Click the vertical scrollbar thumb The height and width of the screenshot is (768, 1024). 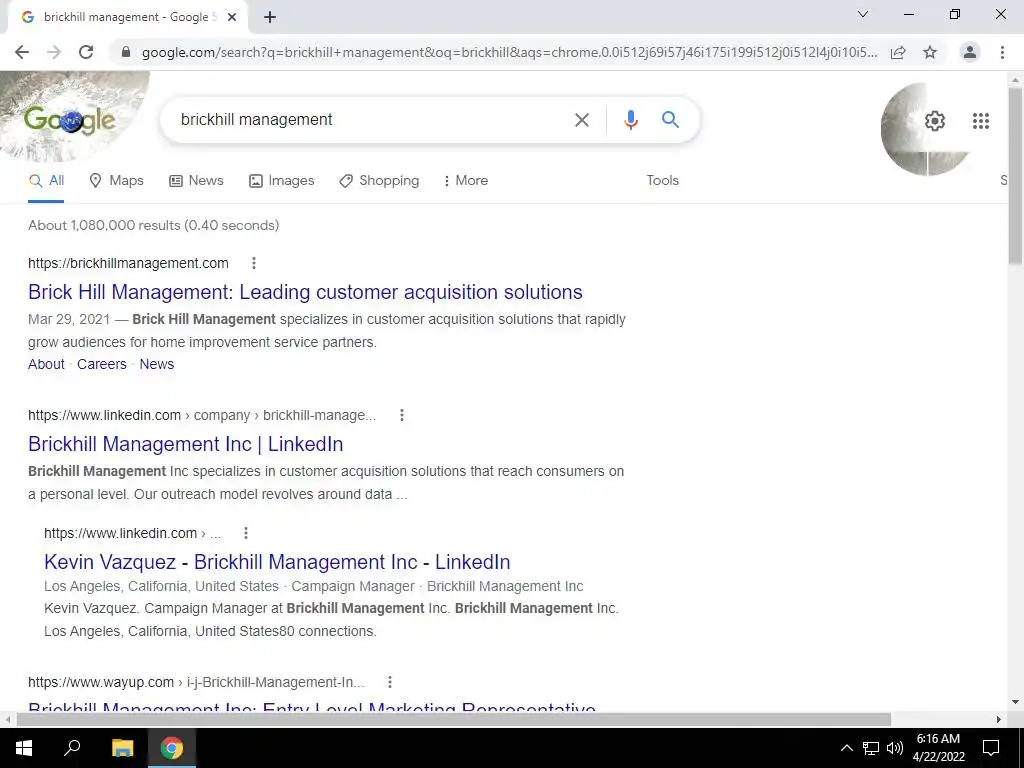click(1015, 176)
